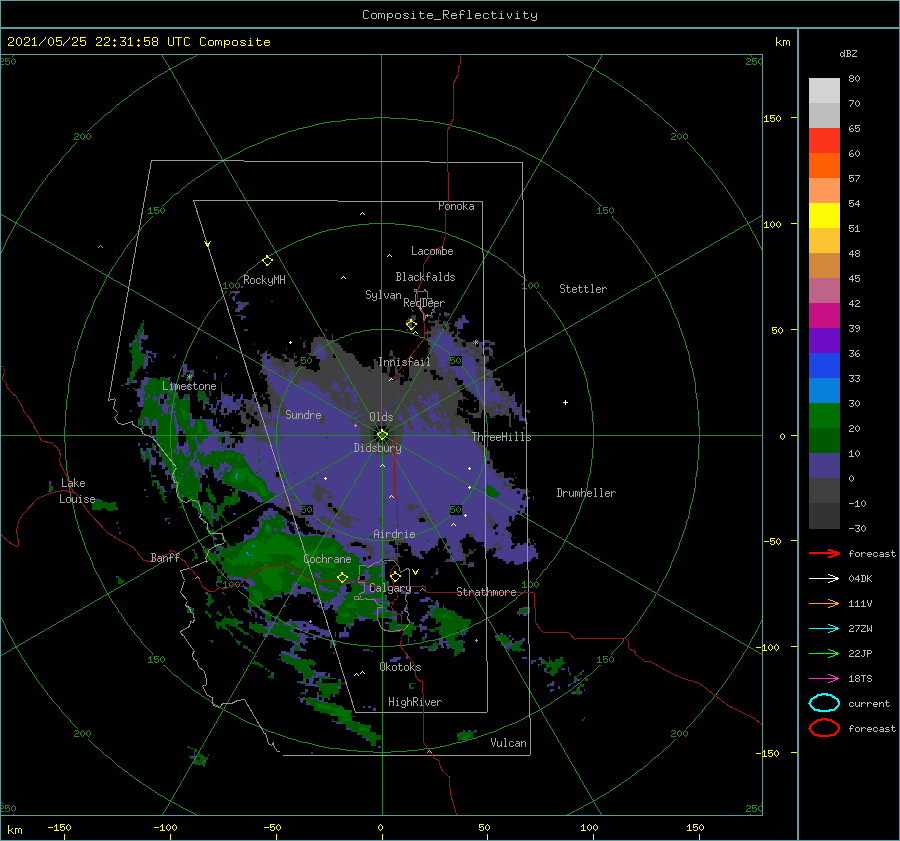This screenshot has width=900, height=841.
Task: Select the 10 dBZ dark green swatch
Action: pos(824,440)
